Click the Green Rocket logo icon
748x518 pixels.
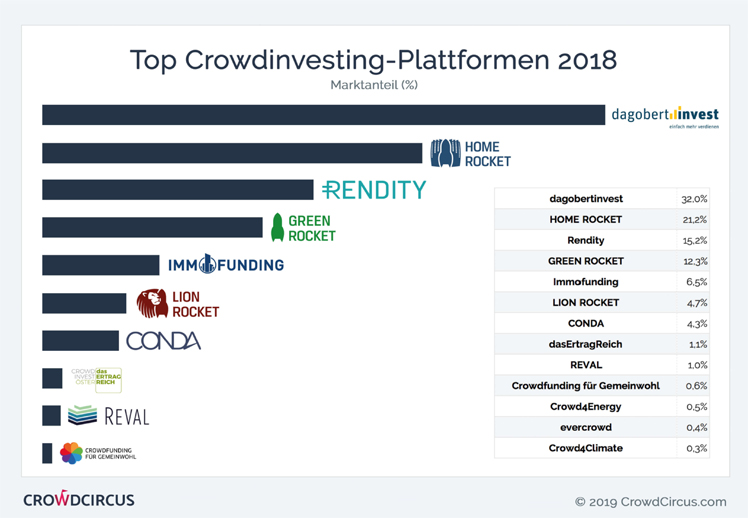[278, 227]
